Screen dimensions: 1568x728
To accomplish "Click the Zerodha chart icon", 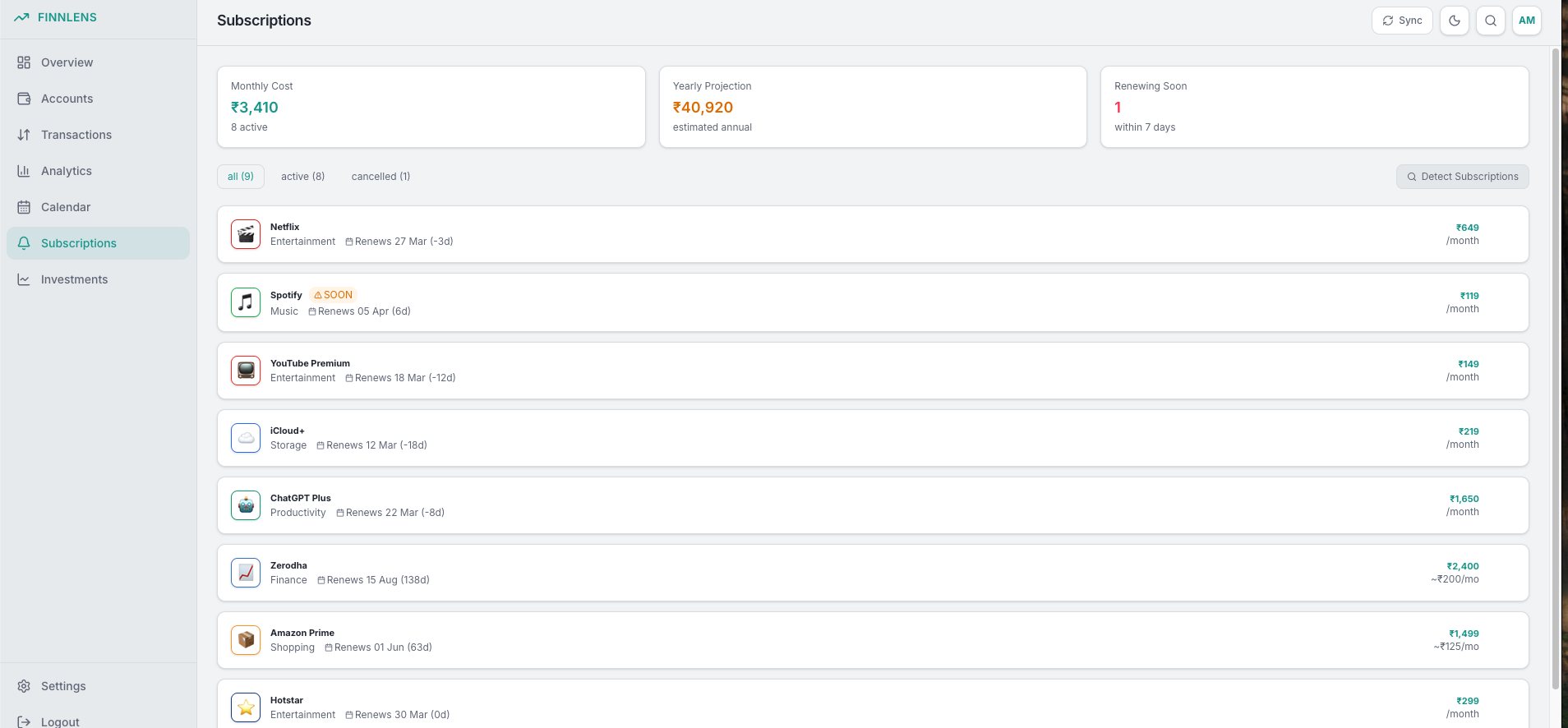I will 246,573.
